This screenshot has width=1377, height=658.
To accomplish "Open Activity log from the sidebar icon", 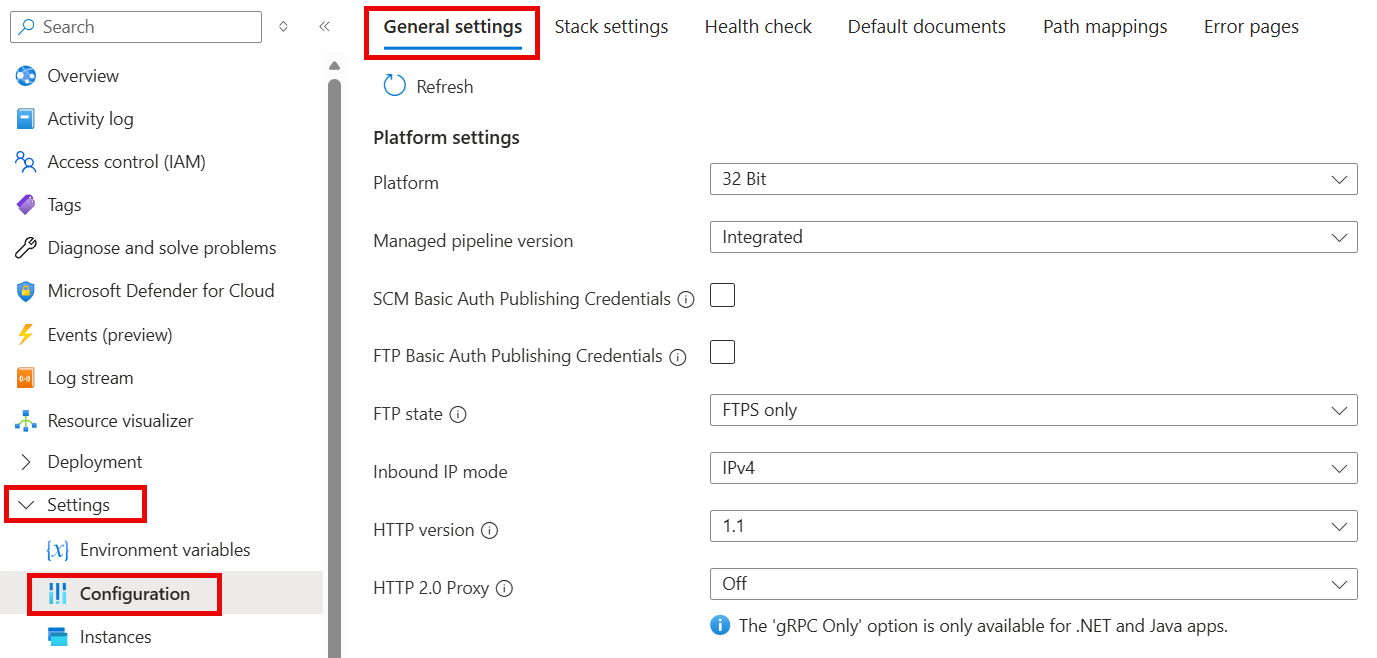I will pyautogui.click(x=26, y=119).
